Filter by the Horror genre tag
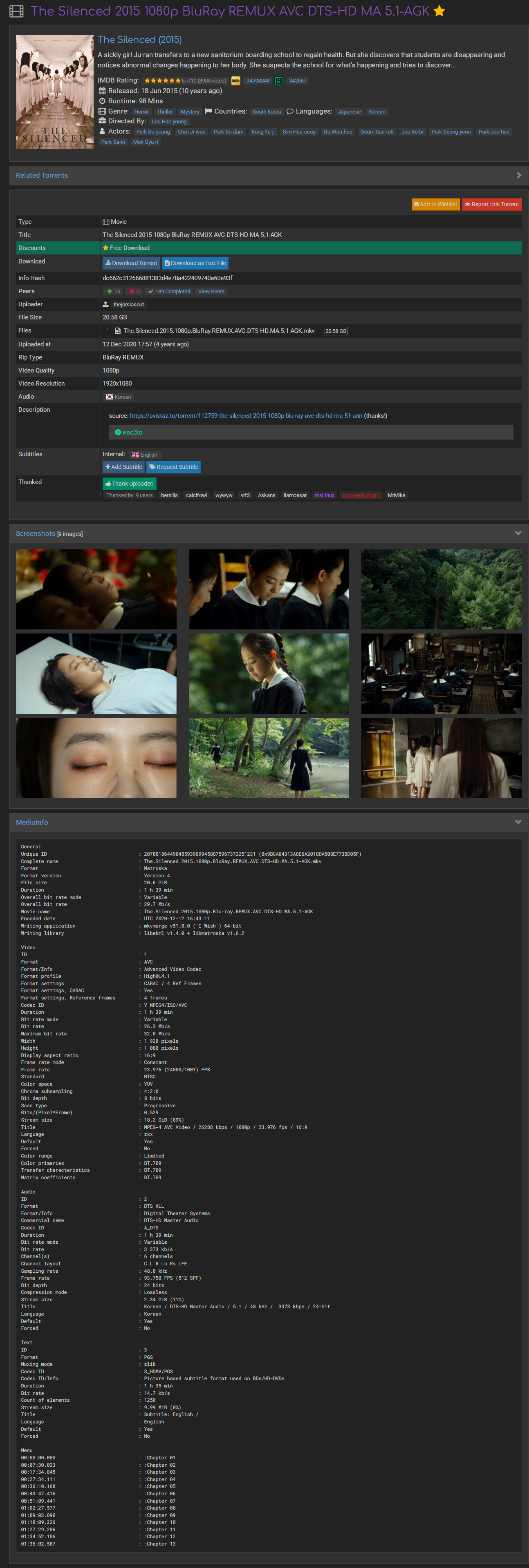 pos(141,112)
